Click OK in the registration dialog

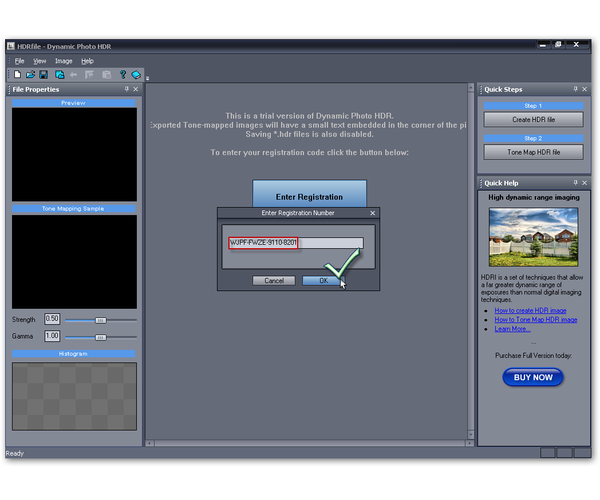323,281
